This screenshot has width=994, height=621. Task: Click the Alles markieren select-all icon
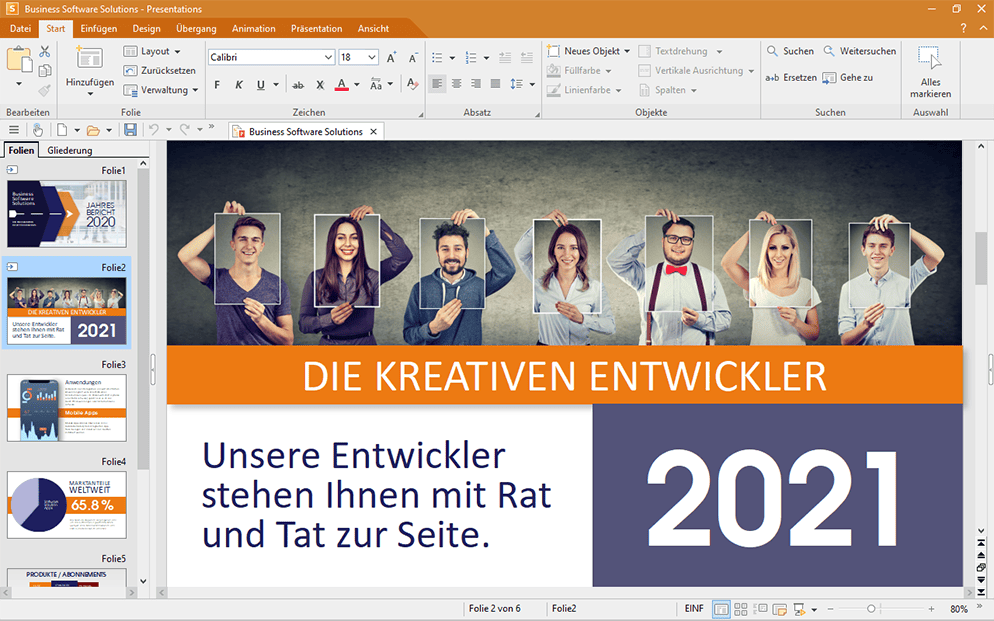click(930, 71)
